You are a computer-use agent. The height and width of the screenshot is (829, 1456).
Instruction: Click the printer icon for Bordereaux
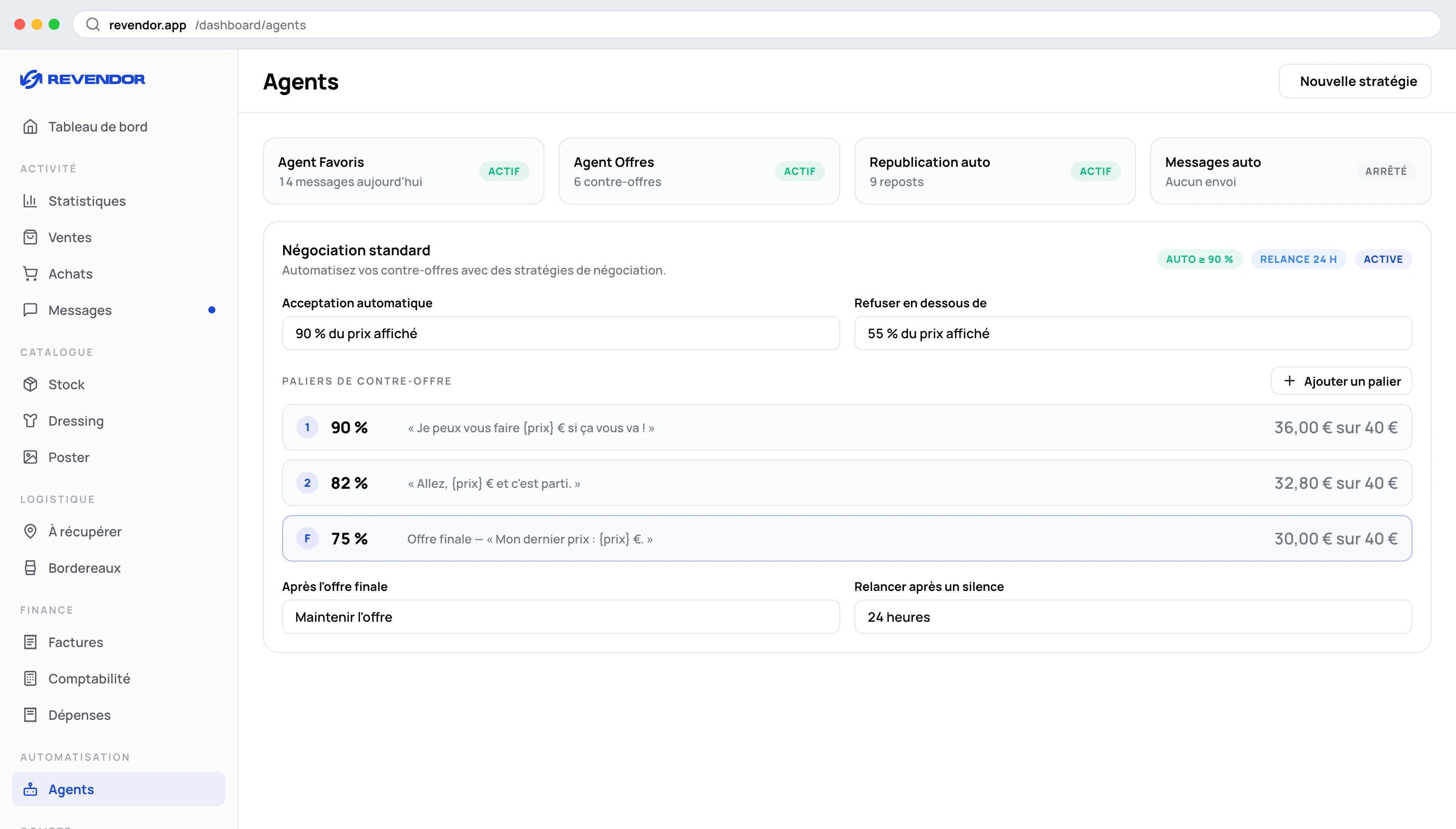coord(30,568)
